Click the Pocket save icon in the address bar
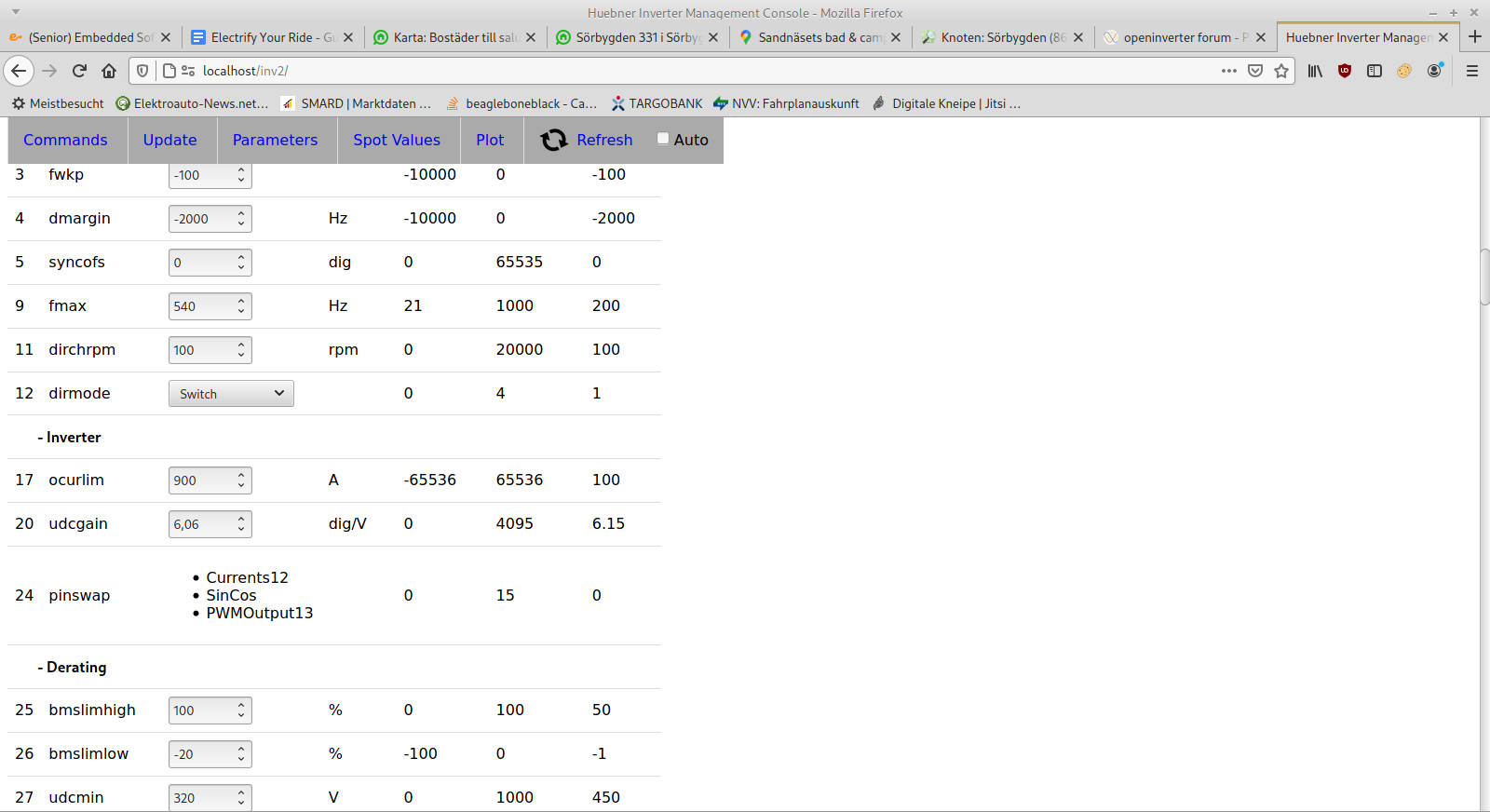 (1255, 71)
